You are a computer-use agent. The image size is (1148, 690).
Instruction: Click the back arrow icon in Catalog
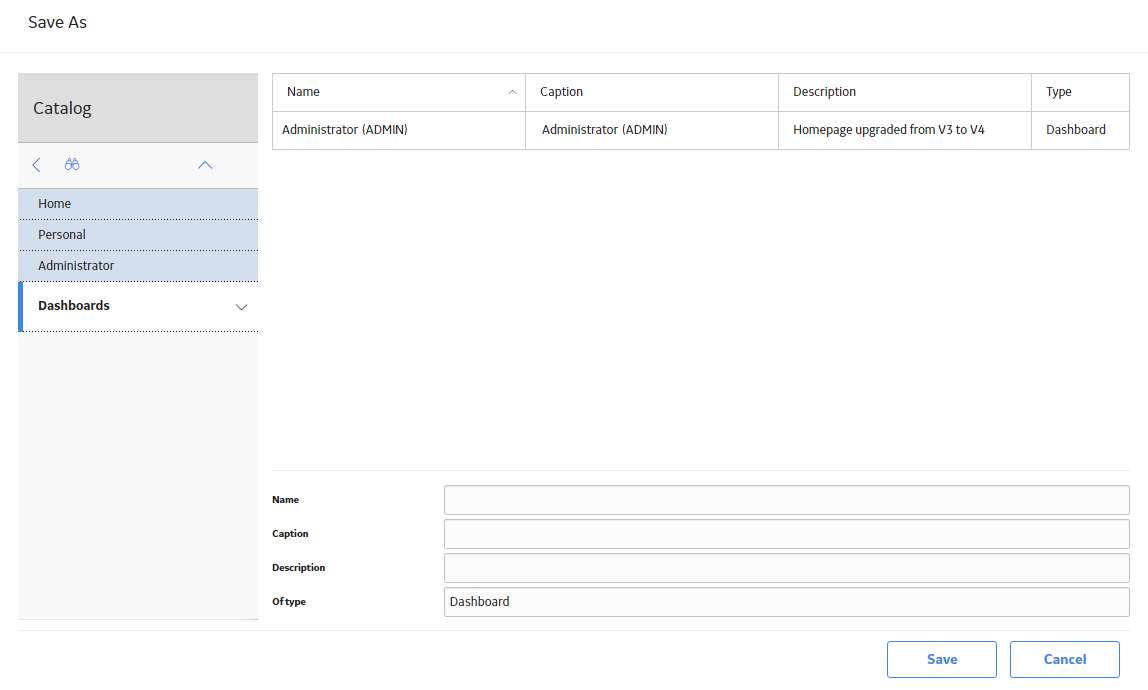click(x=37, y=165)
